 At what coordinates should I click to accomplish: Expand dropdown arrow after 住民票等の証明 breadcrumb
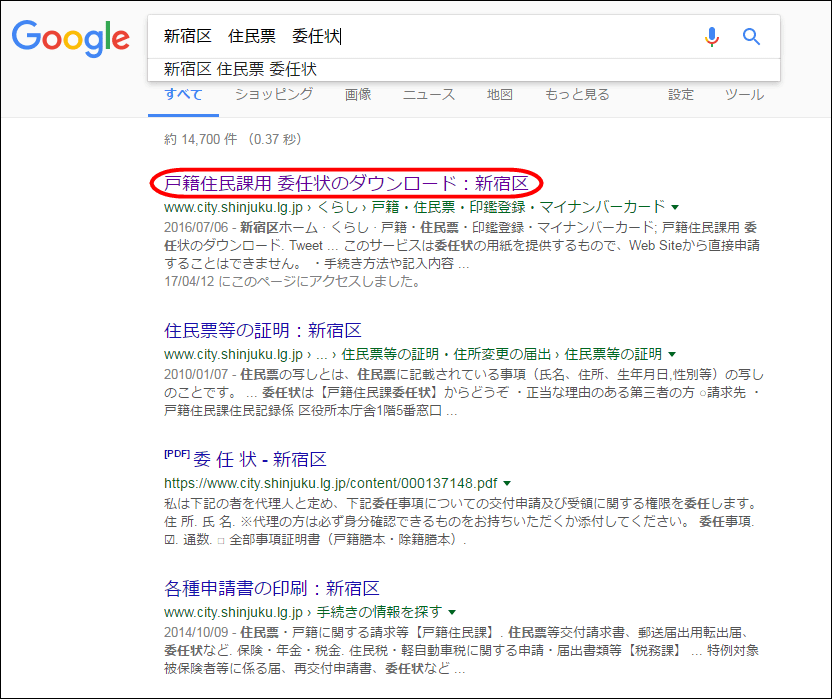672,354
